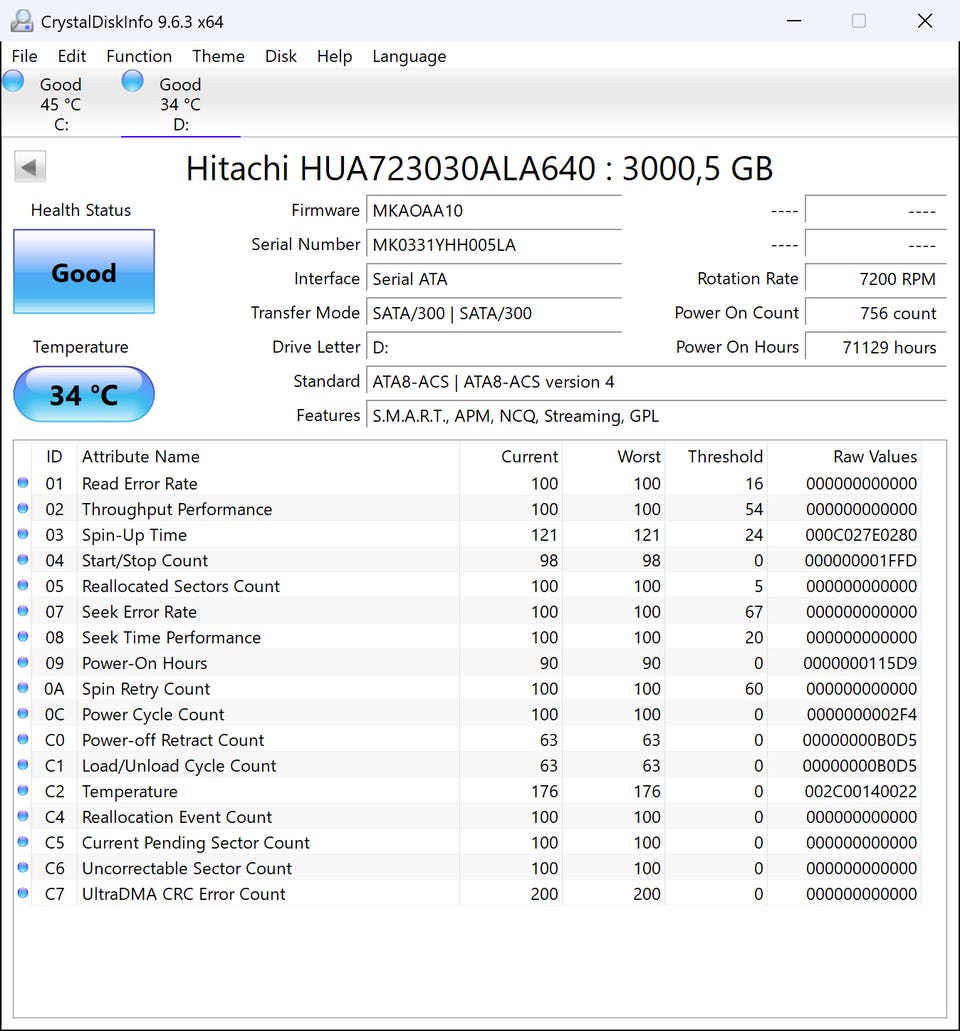Click status dot for Read Error Rate
Viewport: 960px width, 1031px height.
pos(23,483)
